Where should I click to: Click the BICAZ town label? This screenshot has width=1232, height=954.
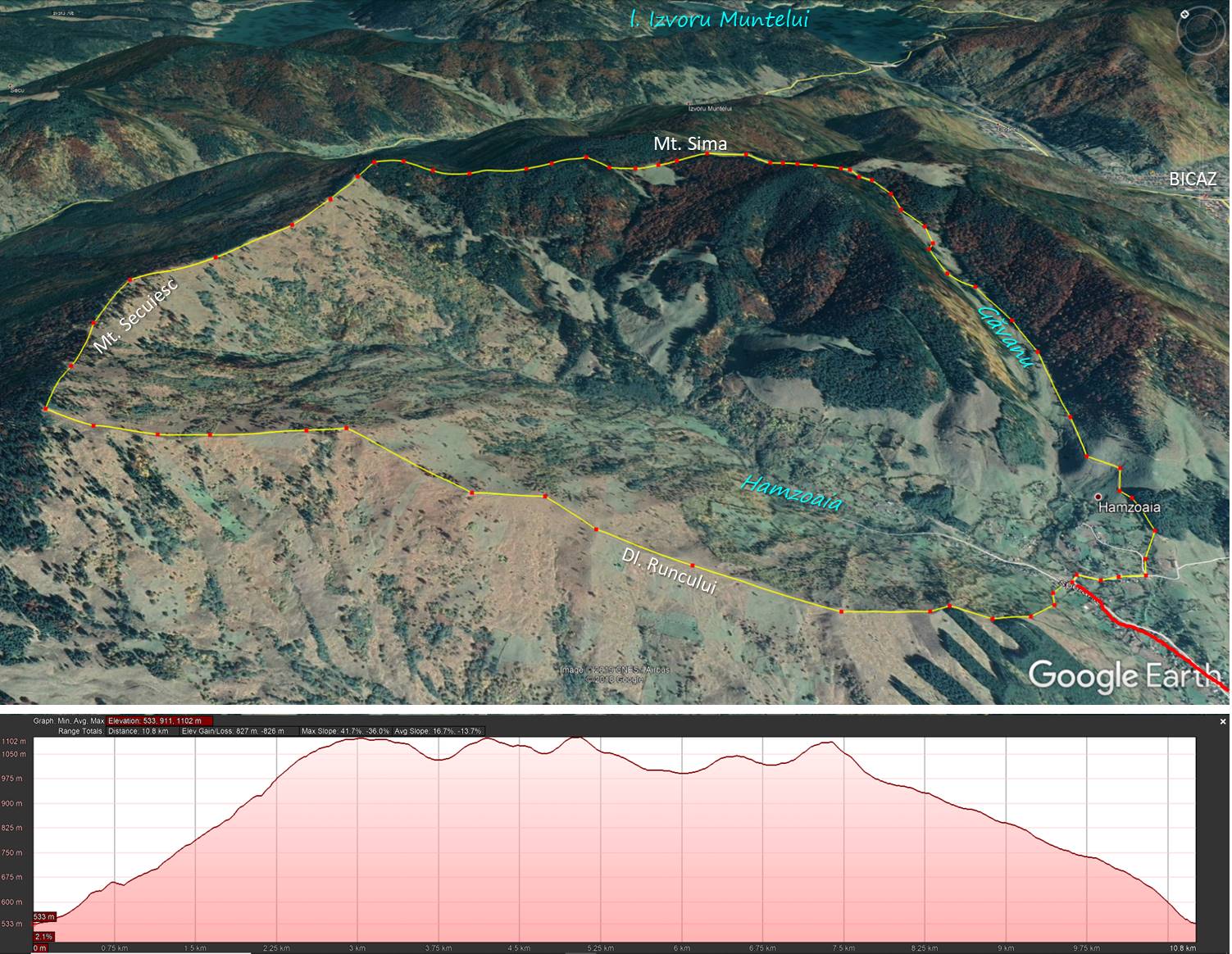(x=1192, y=179)
